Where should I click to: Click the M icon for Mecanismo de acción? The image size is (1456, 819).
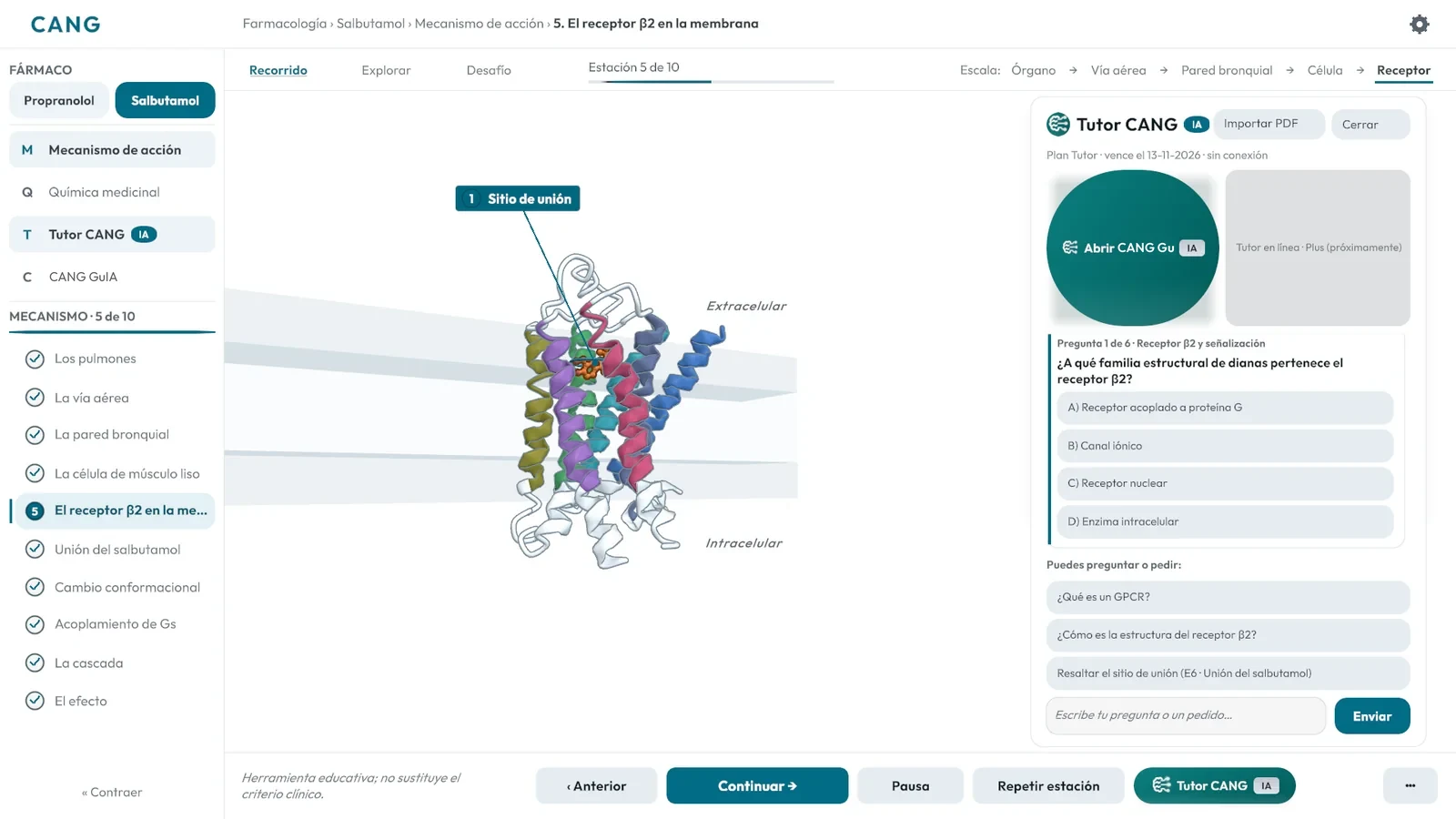(27, 150)
